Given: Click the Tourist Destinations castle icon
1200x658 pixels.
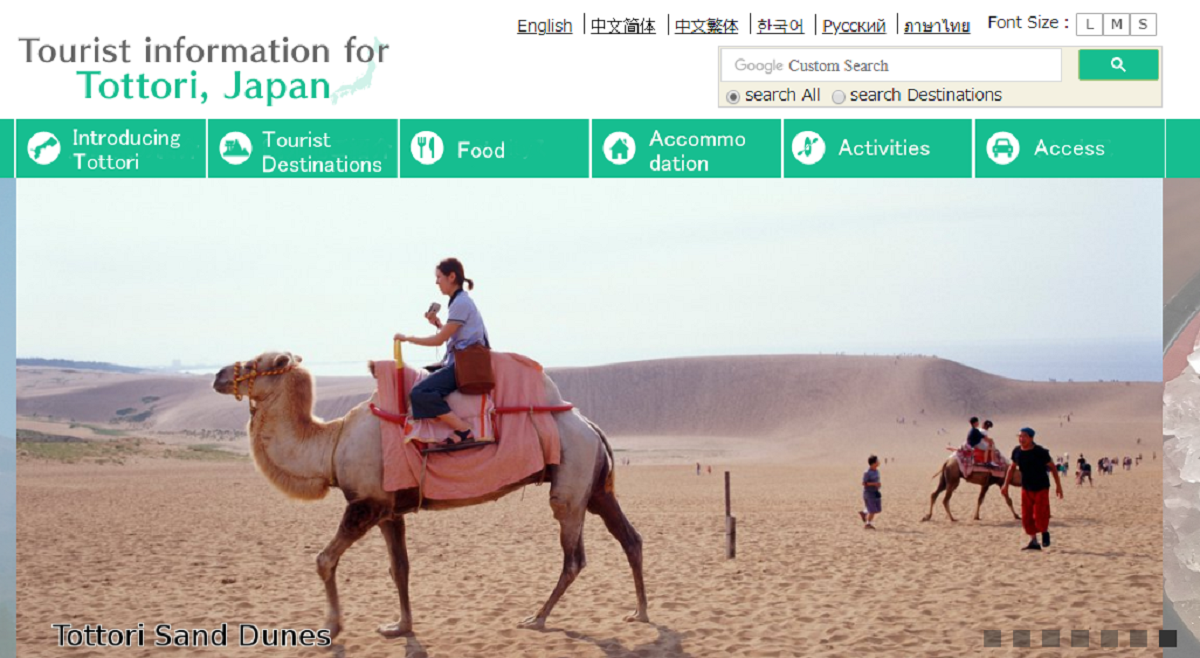Looking at the screenshot, I should tap(235, 149).
